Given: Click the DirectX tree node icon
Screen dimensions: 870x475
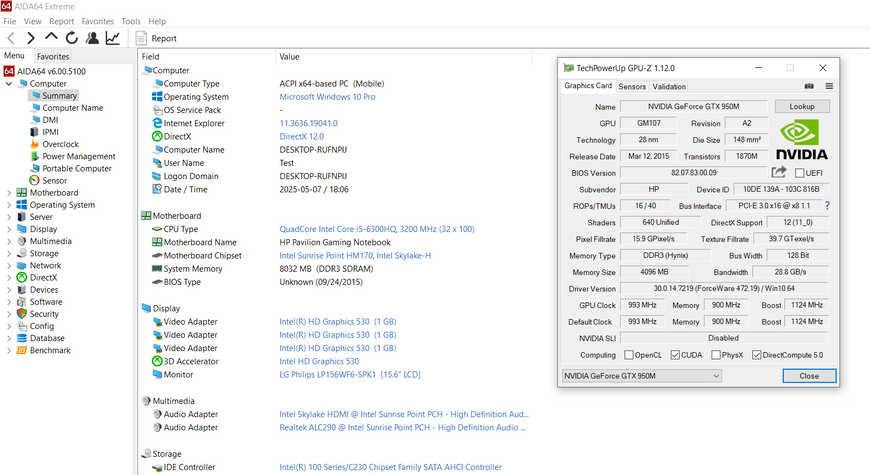Looking at the screenshot, I should tap(22, 277).
